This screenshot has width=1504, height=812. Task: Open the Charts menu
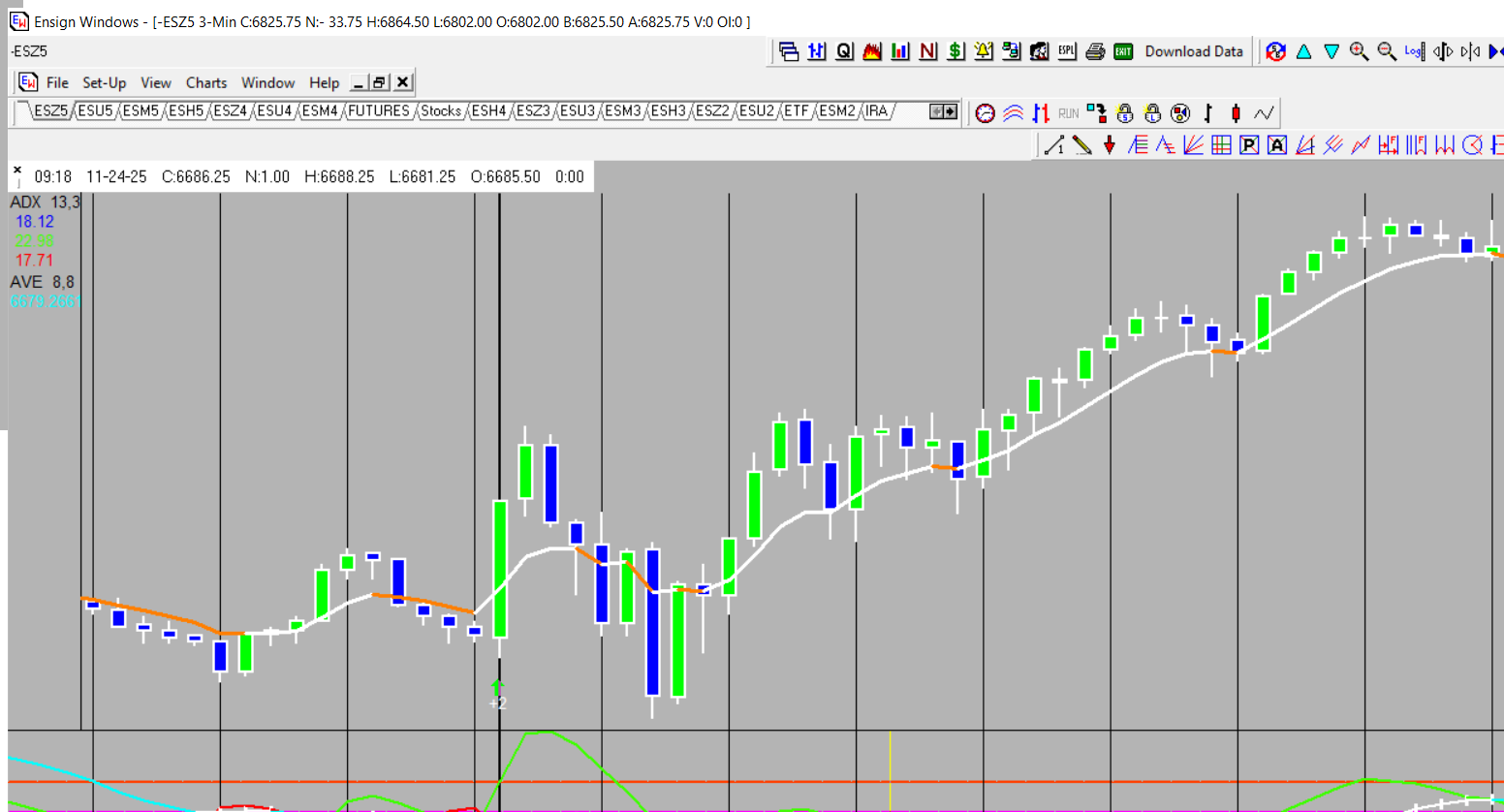pos(205,83)
